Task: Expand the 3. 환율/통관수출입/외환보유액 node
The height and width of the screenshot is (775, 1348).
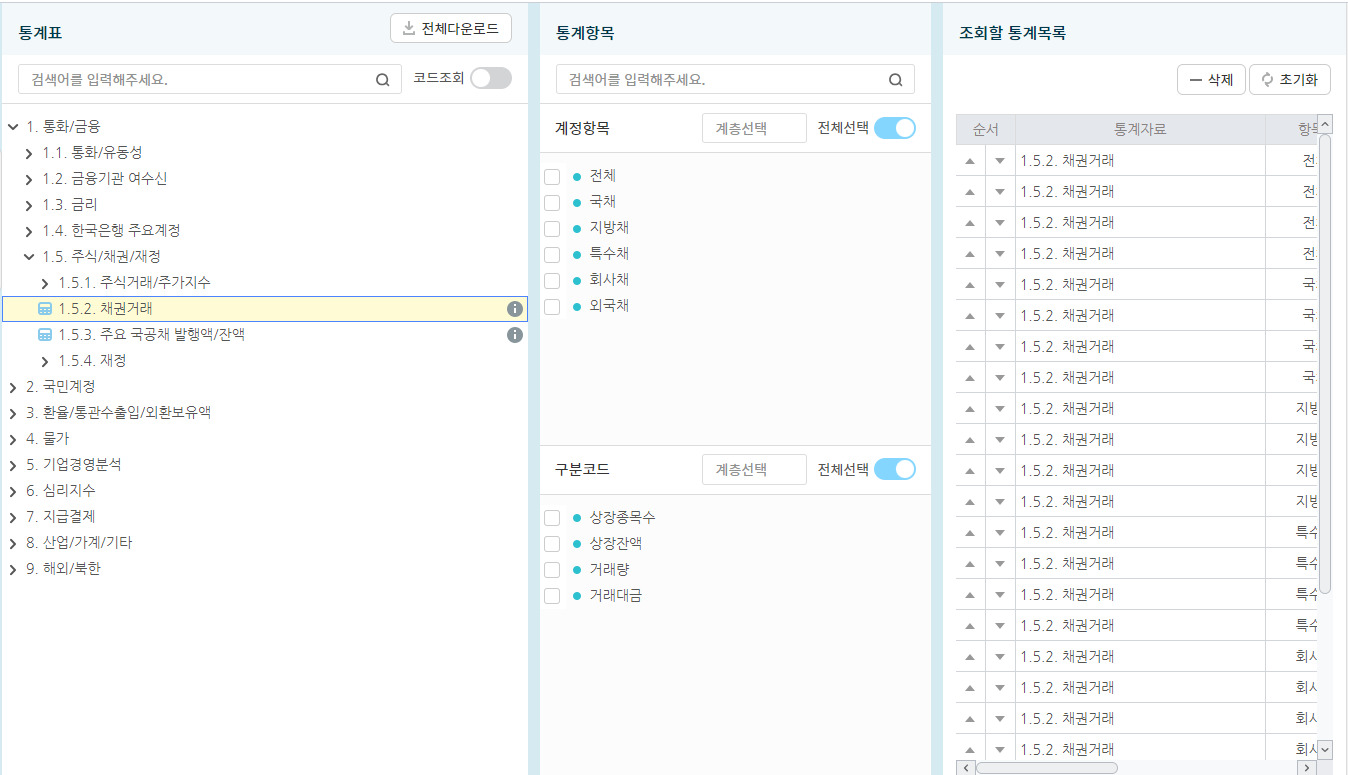Action: pyautogui.click(x=13, y=413)
